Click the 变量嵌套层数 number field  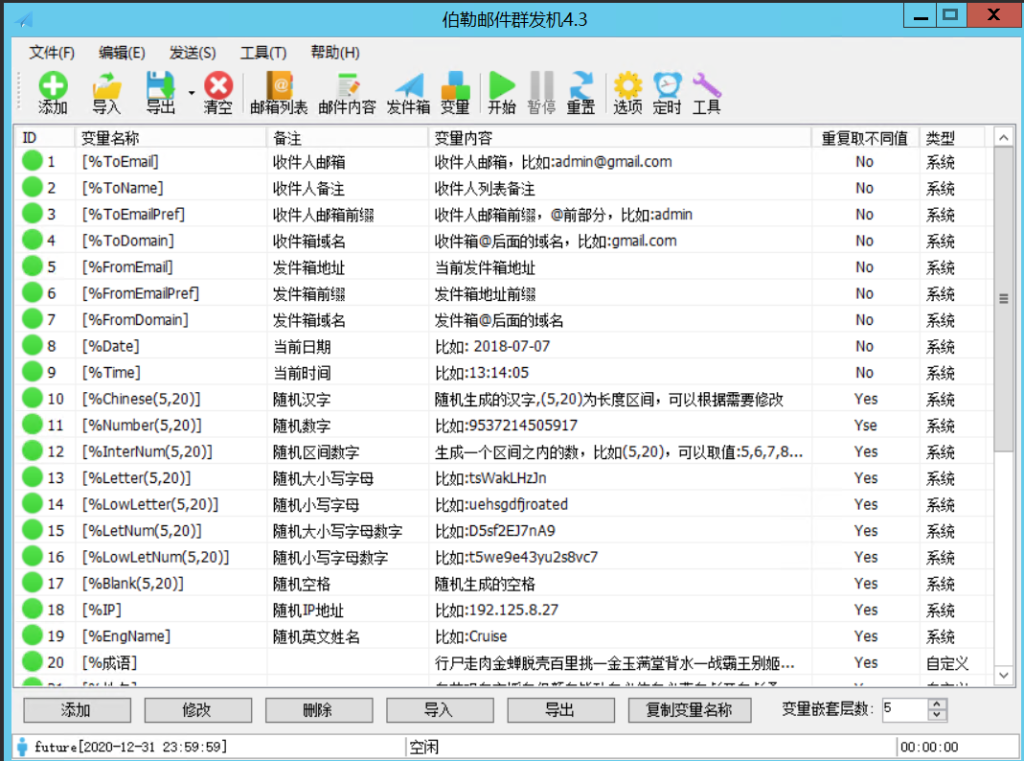point(903,710)
